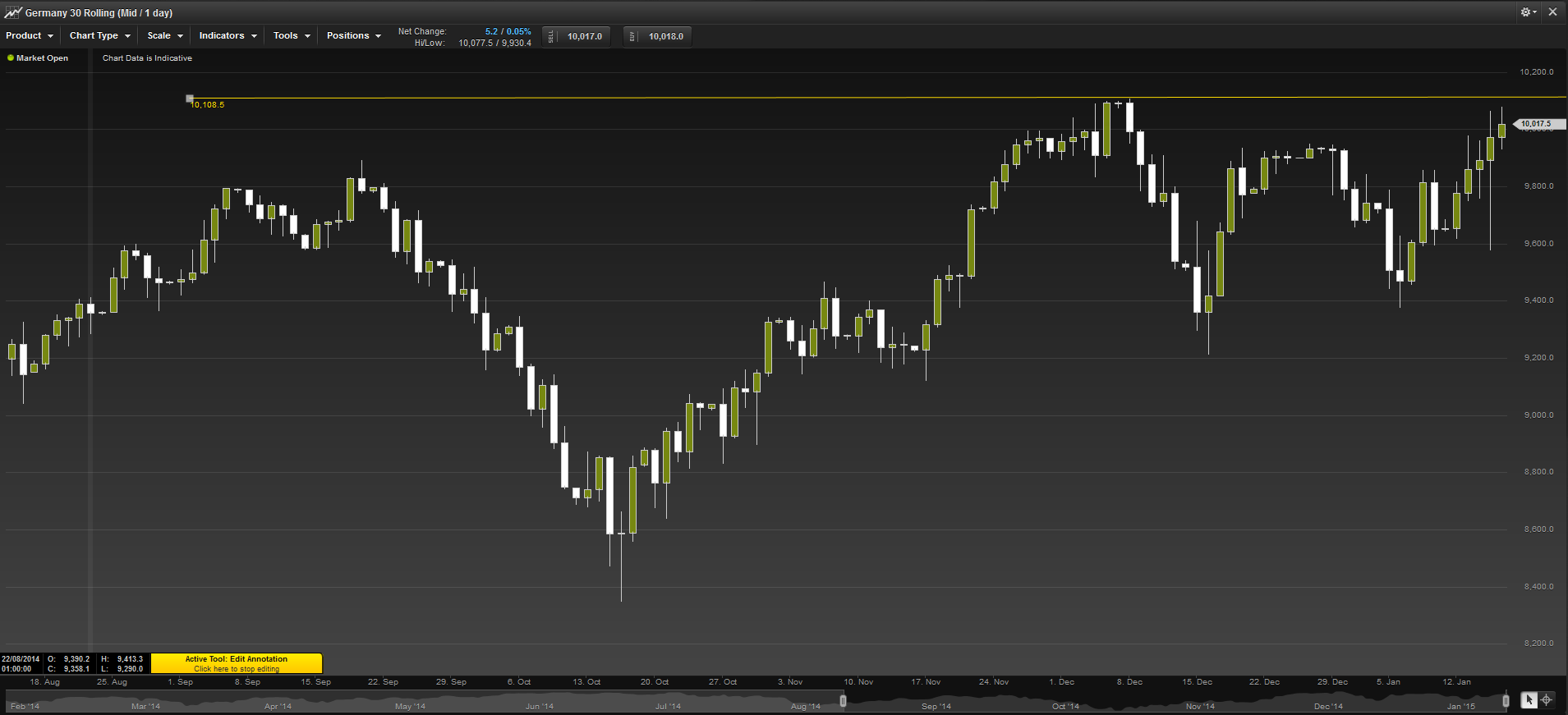
Task: Open the Positions menu
Action: click(353, 36)
